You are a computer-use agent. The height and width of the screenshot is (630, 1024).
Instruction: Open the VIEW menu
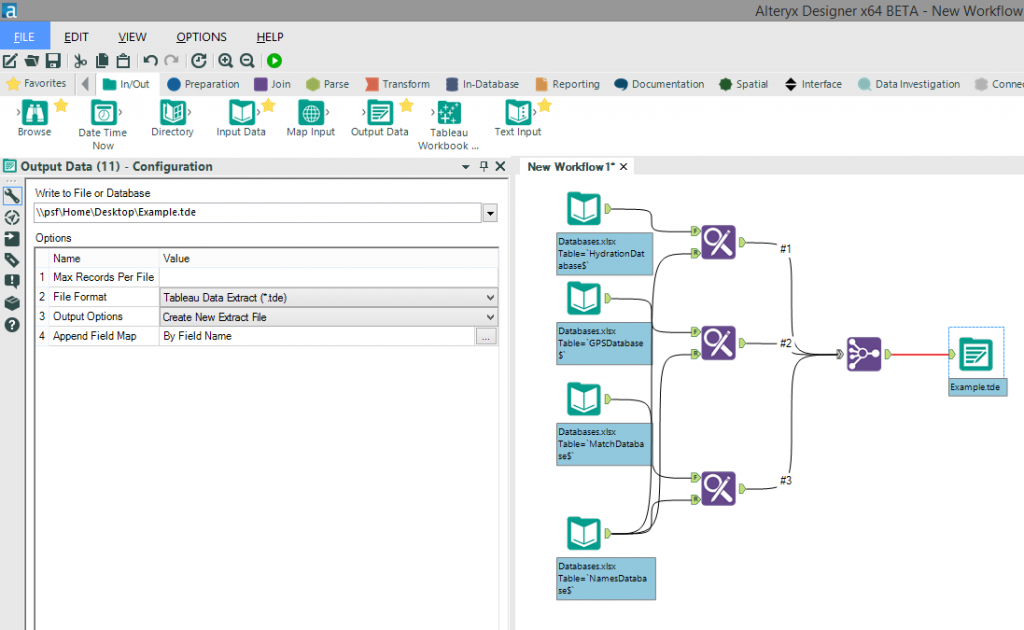pos(132,37)
